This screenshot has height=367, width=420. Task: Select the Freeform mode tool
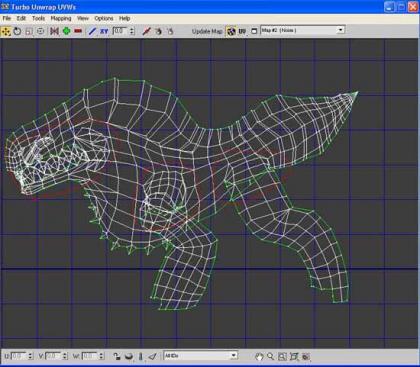(x=40, y=31)
